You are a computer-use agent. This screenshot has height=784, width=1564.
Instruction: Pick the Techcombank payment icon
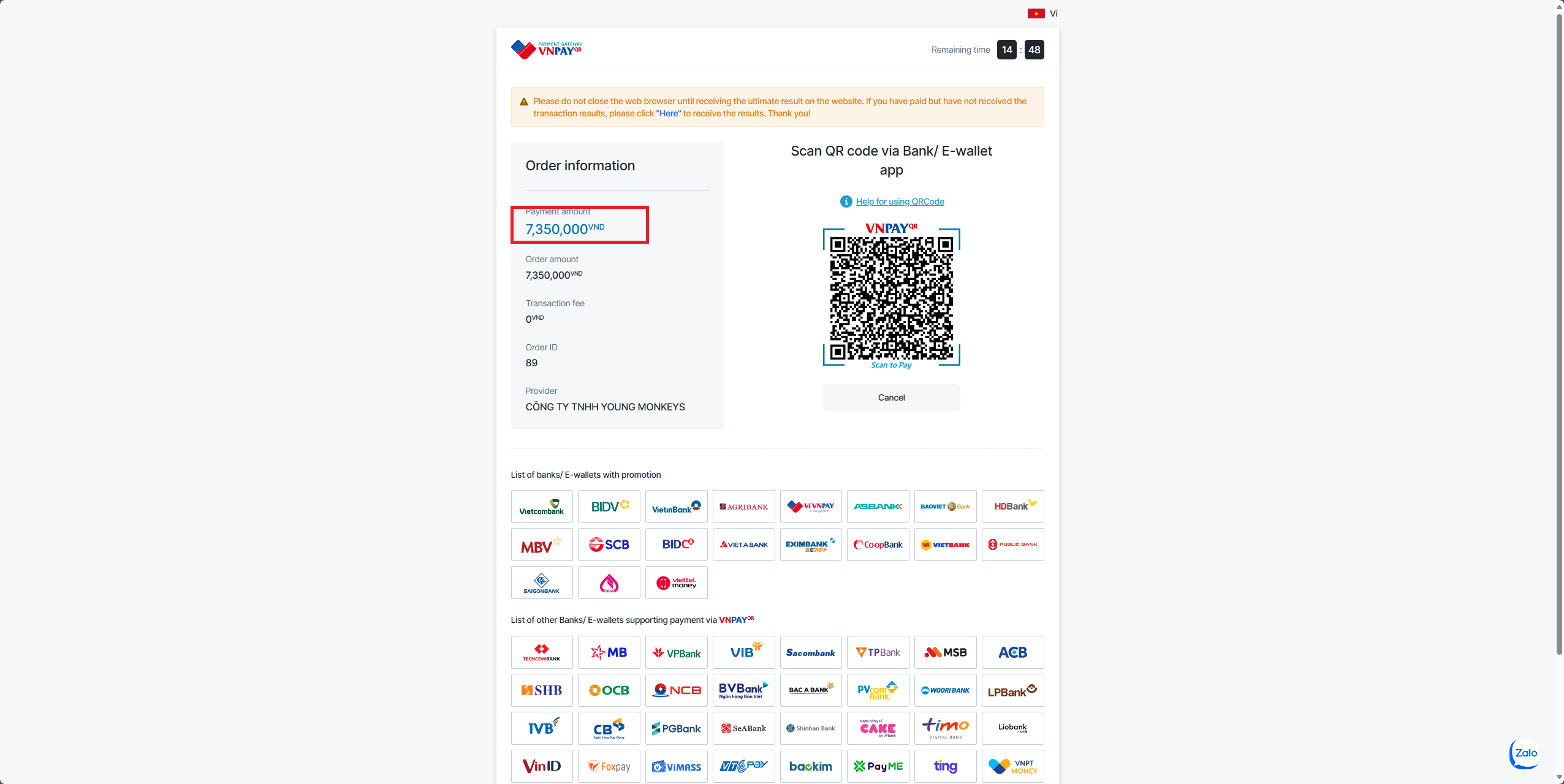coord(542,652)
